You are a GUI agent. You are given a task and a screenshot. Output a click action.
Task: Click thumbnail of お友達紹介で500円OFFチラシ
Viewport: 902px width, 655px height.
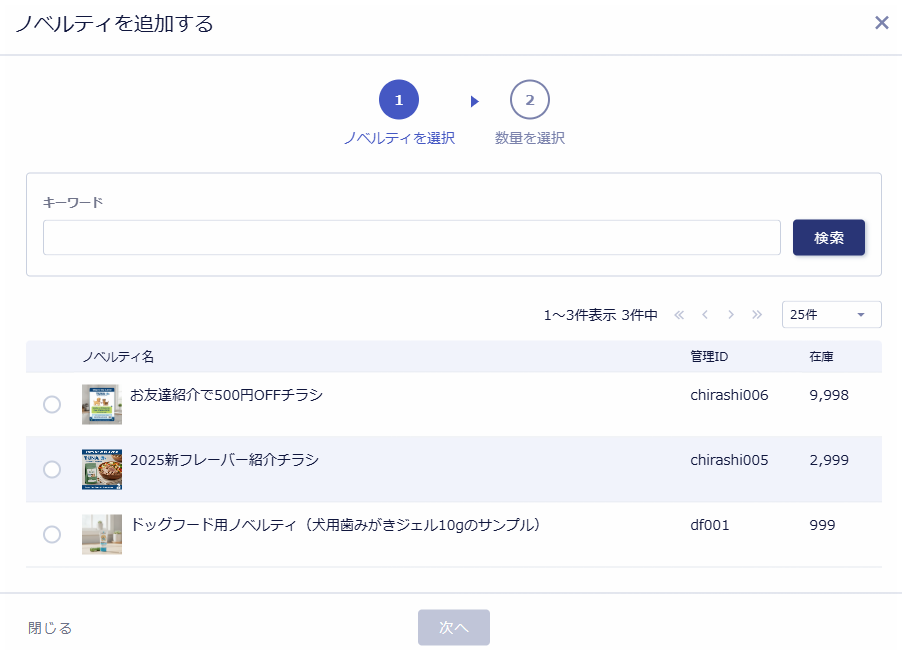[x=102, y=404]
